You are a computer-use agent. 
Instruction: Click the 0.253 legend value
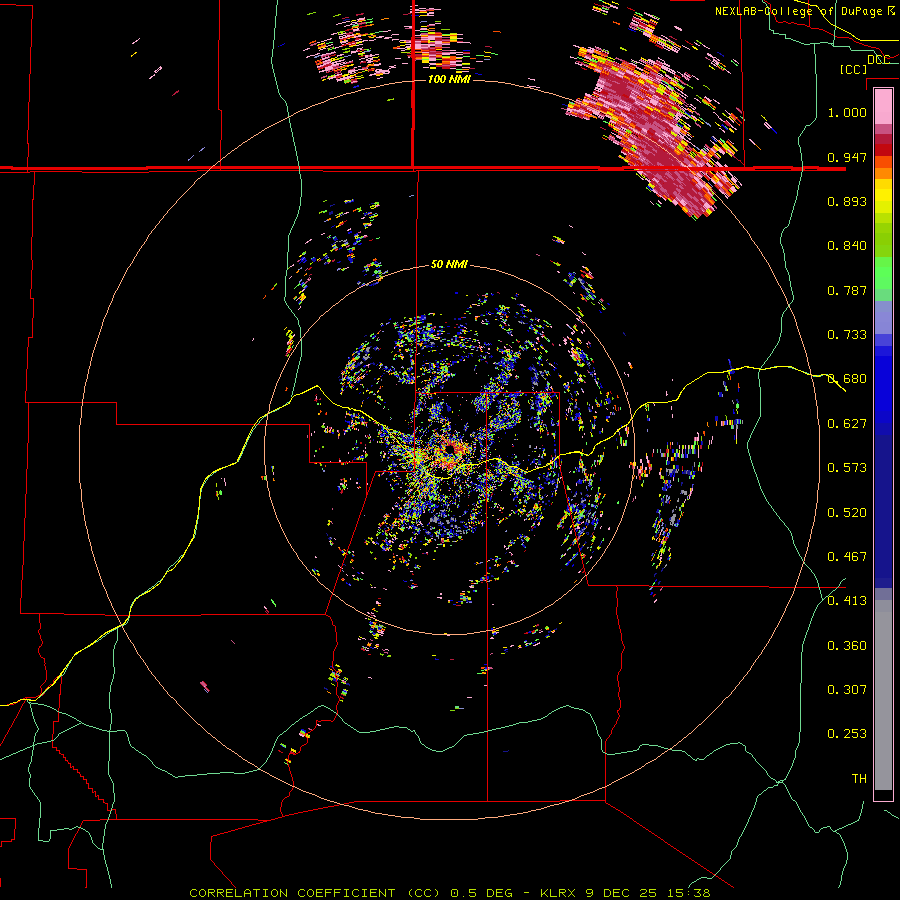tap(847, 734)
